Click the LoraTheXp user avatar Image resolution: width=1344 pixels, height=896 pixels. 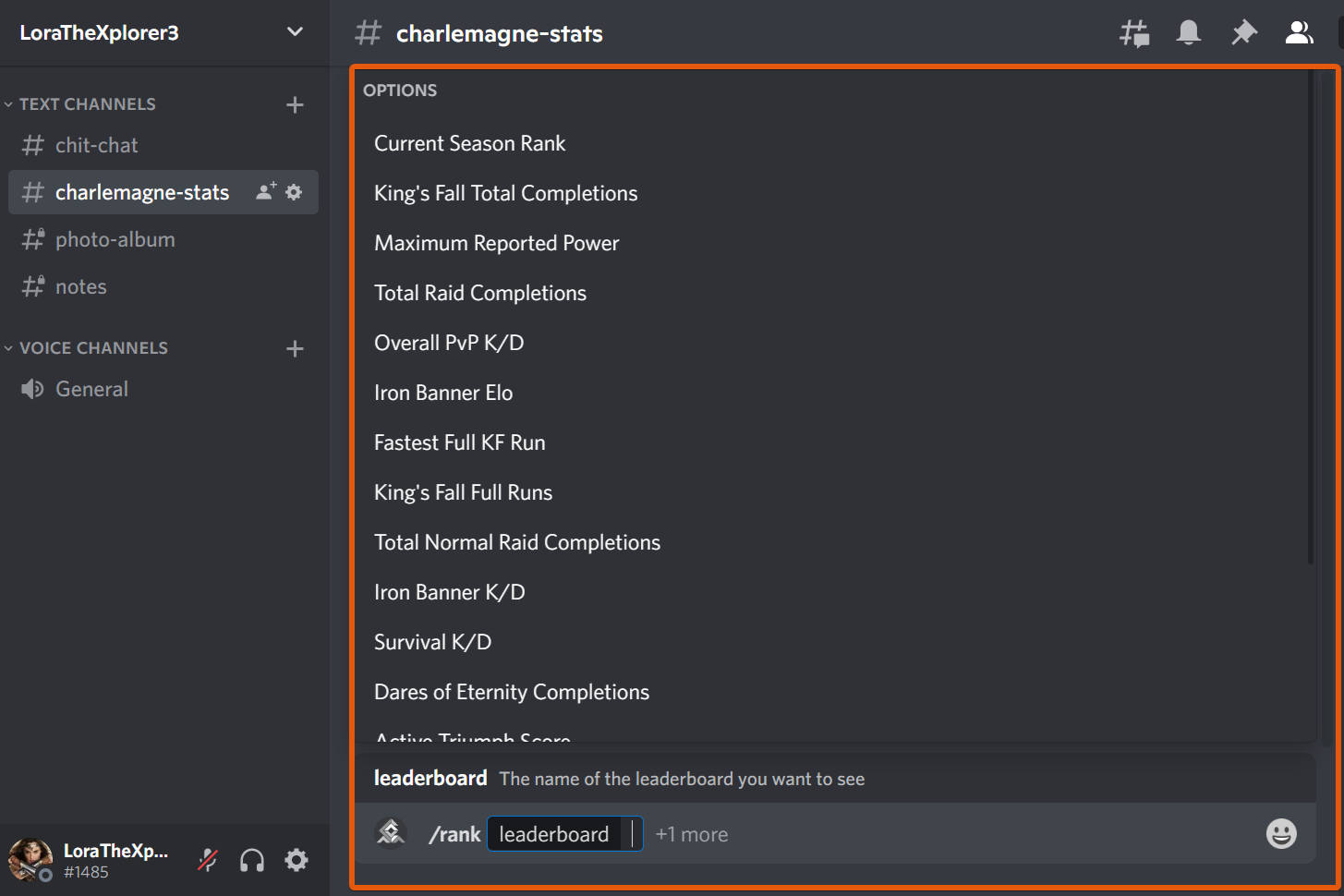(x=30, y=860)
